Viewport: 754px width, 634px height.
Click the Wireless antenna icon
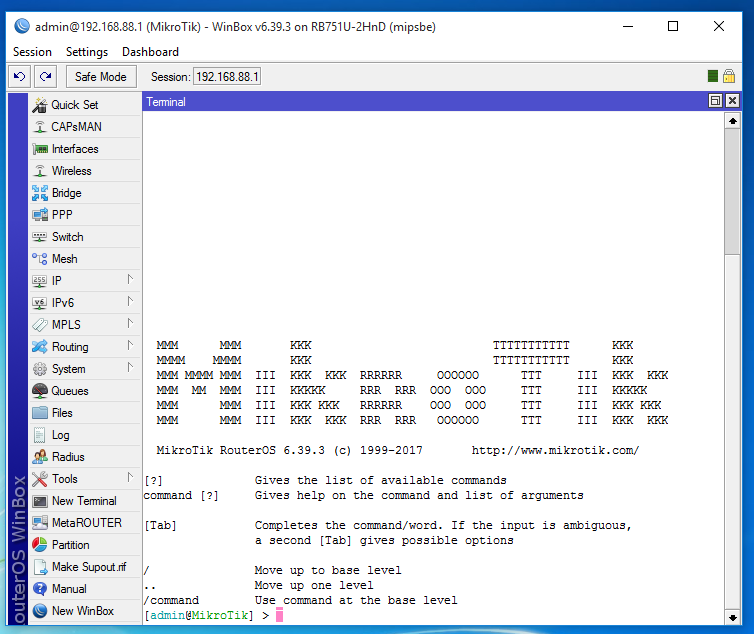pyautogui.click(x=40, y=171)
